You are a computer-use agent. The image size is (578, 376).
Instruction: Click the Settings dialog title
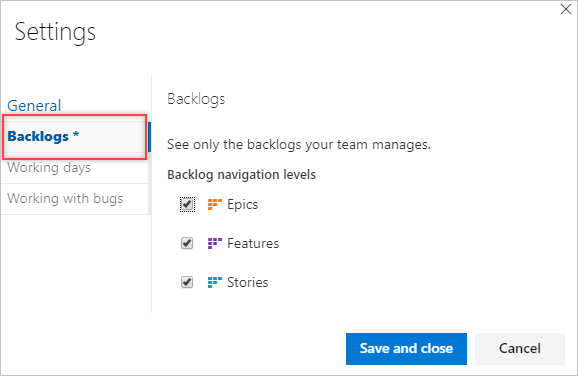(x=55, y=32)
